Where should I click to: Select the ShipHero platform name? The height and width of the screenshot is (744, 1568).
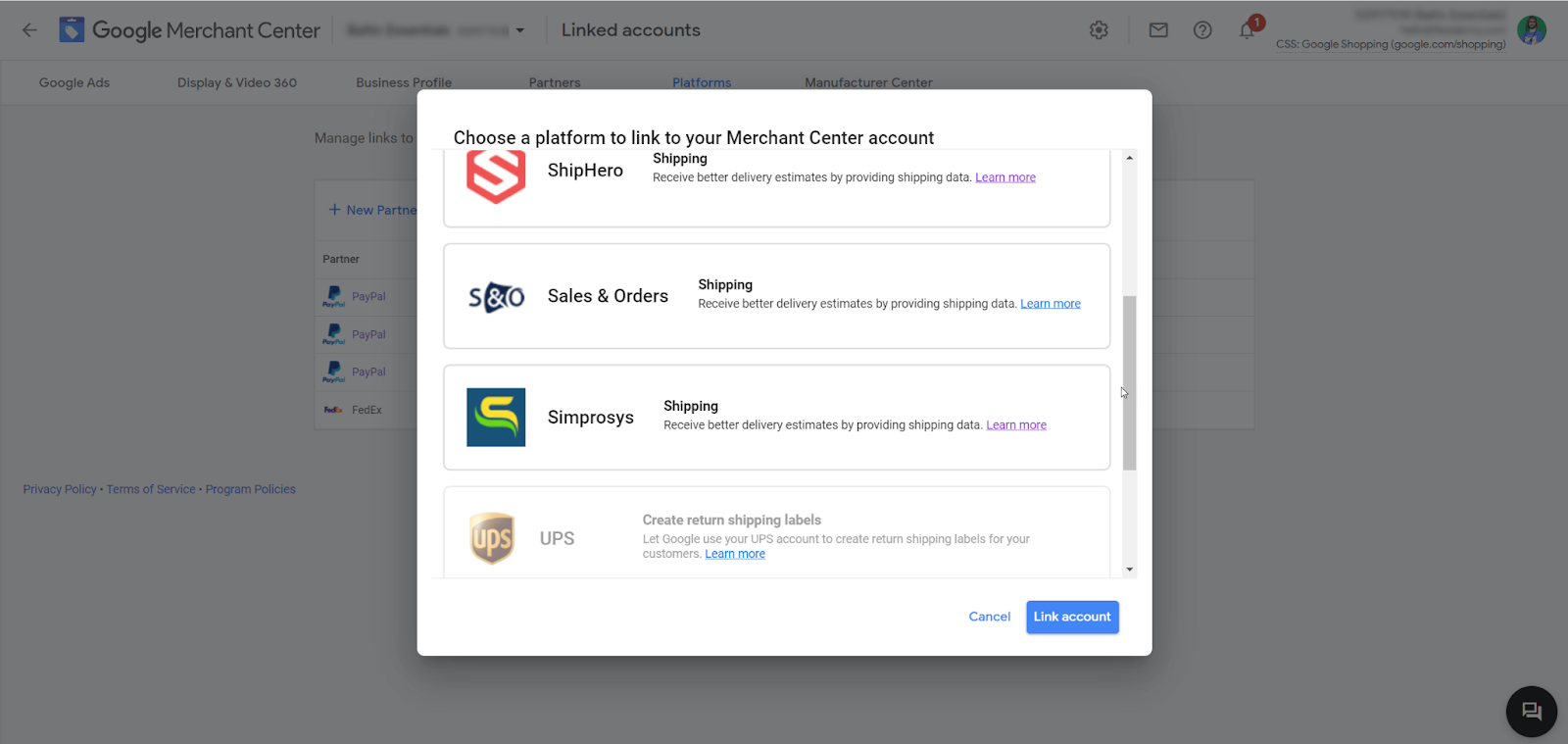(585, 171)
